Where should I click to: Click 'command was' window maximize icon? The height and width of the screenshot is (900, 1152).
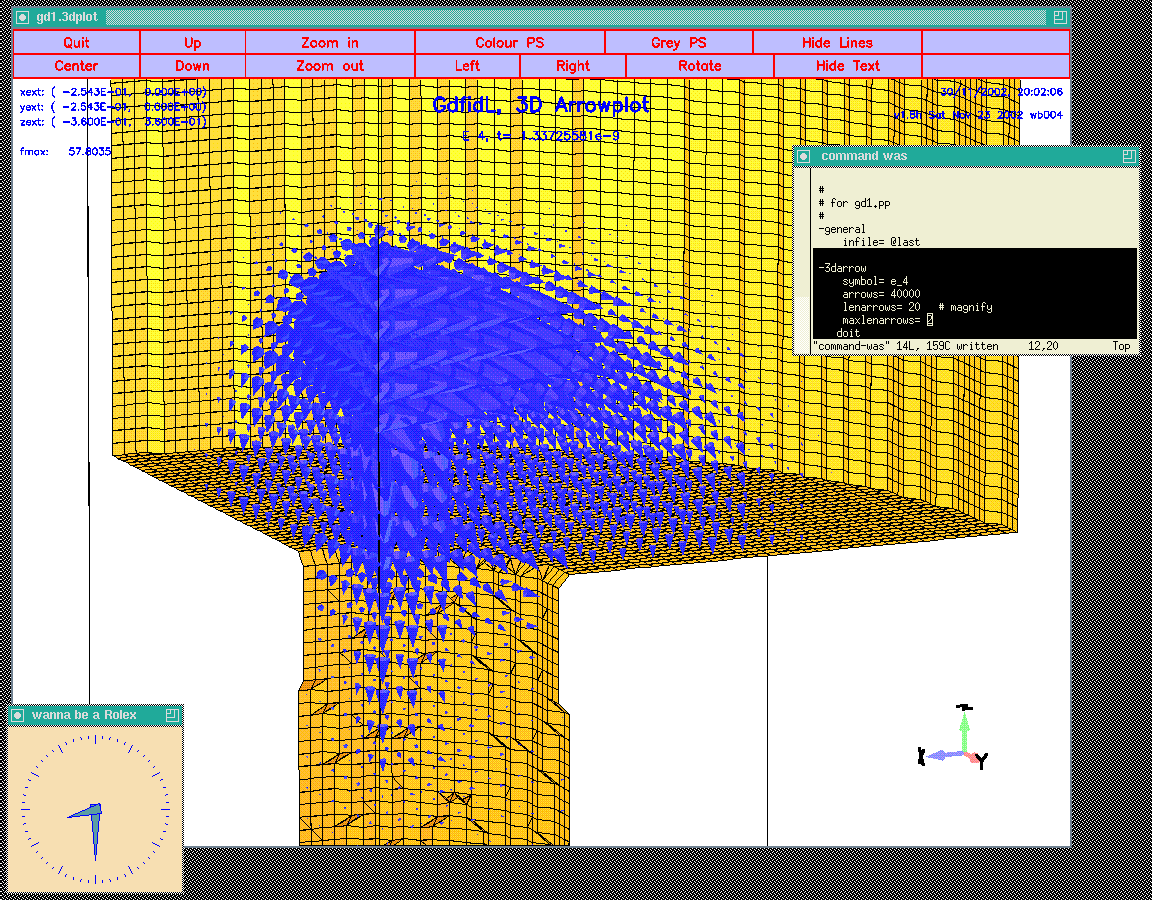(x=1129, y=156)
